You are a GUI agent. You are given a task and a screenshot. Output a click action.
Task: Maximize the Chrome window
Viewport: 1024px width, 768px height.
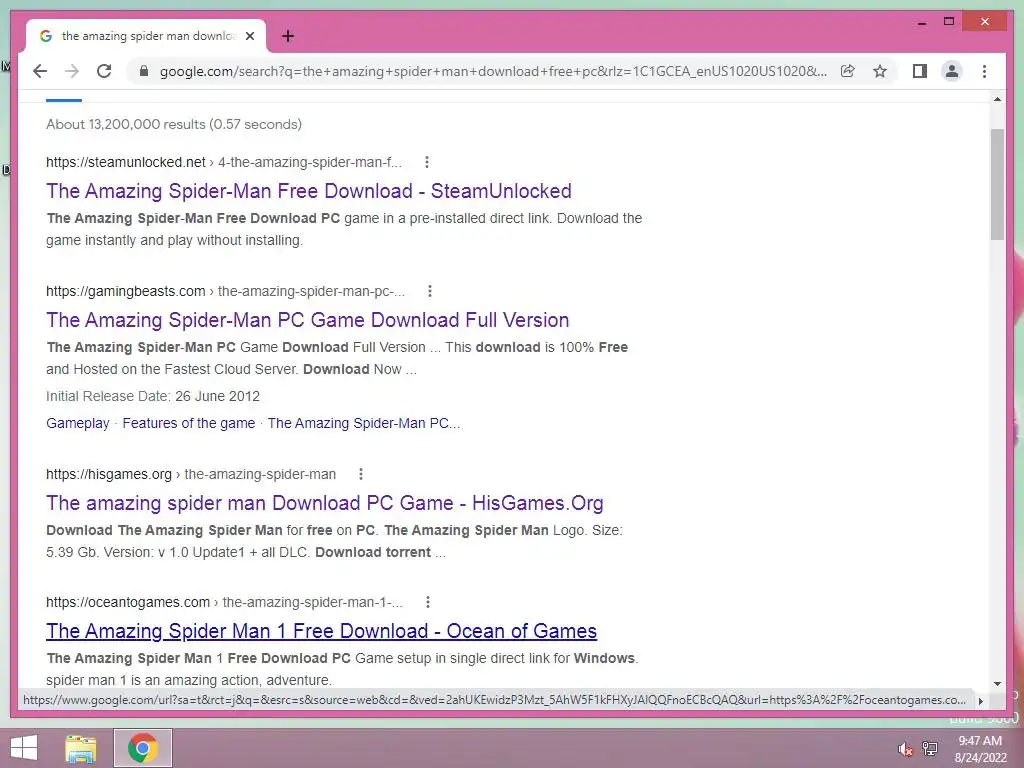pyautogui.click(x=949, y=22)
